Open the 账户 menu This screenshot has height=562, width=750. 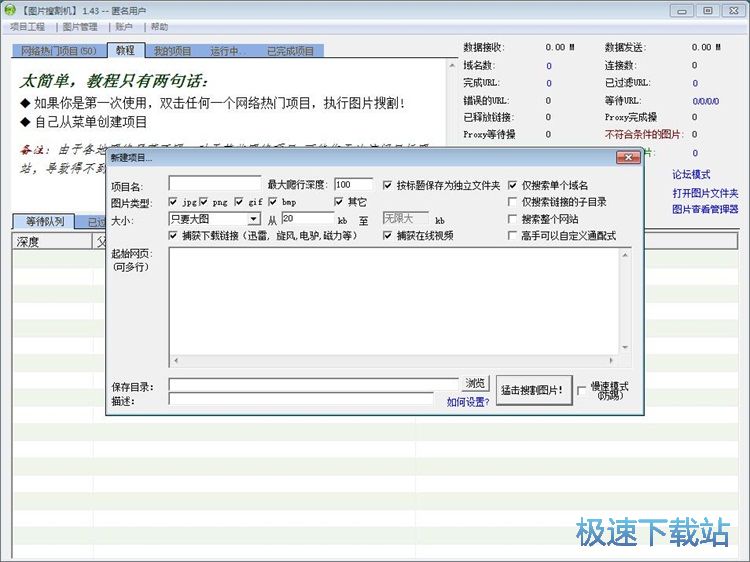(124, 27)
